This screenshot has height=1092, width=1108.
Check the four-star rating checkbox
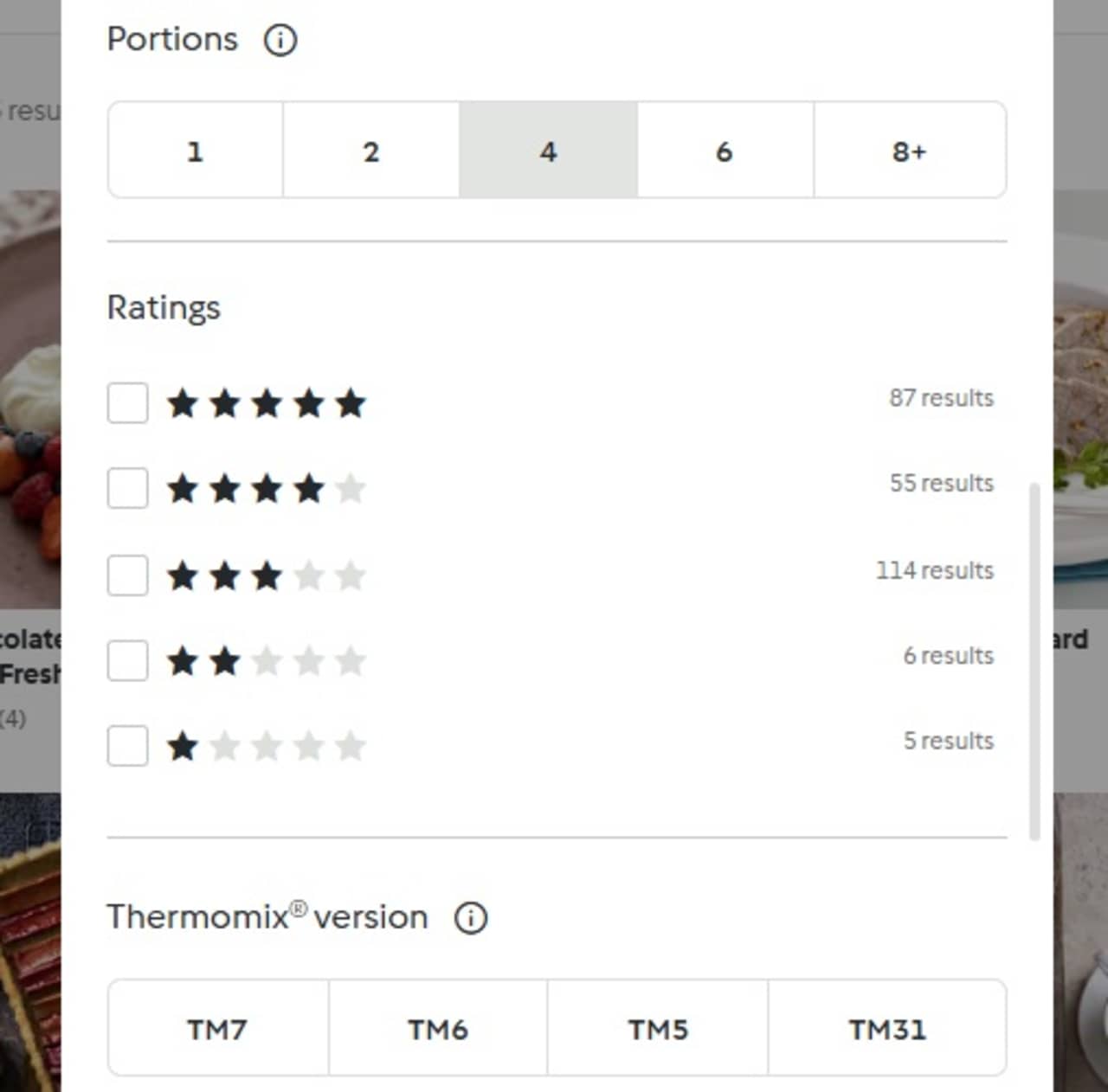[x=127, y=489]
